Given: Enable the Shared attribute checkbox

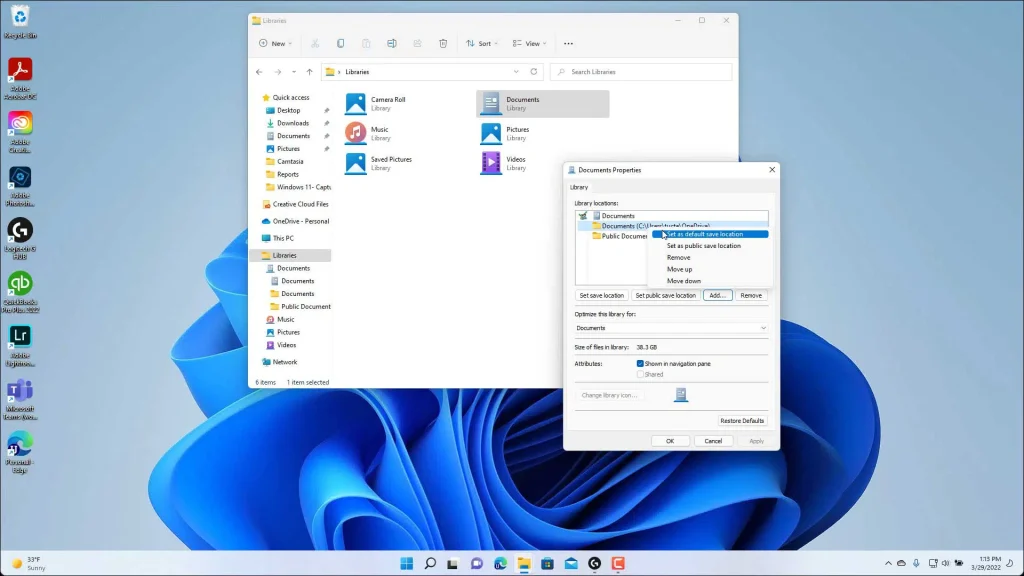Looking at the screenshot, I should [x=641, y=374].
